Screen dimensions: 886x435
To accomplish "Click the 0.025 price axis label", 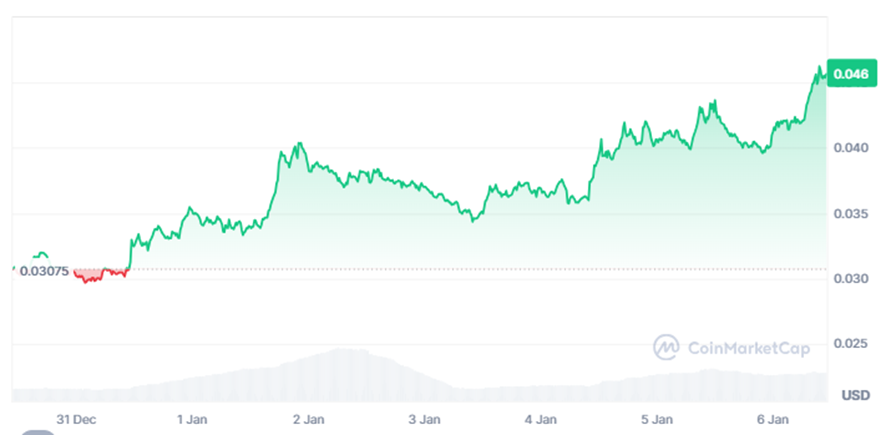I will pyautogui.click(x=849, y=345).
